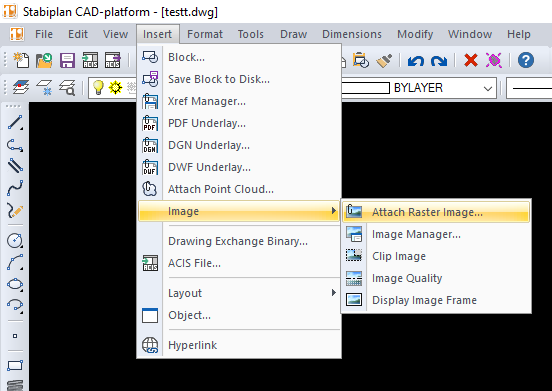Click the Stabiplan icon in the menu bar
Screen dimensions: 552x391
[17, 34]
